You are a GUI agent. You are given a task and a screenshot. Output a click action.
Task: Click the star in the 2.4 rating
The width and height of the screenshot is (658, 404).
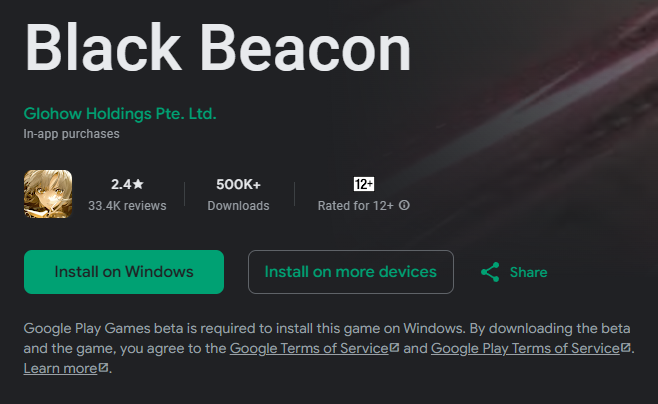tap(138, 184)
